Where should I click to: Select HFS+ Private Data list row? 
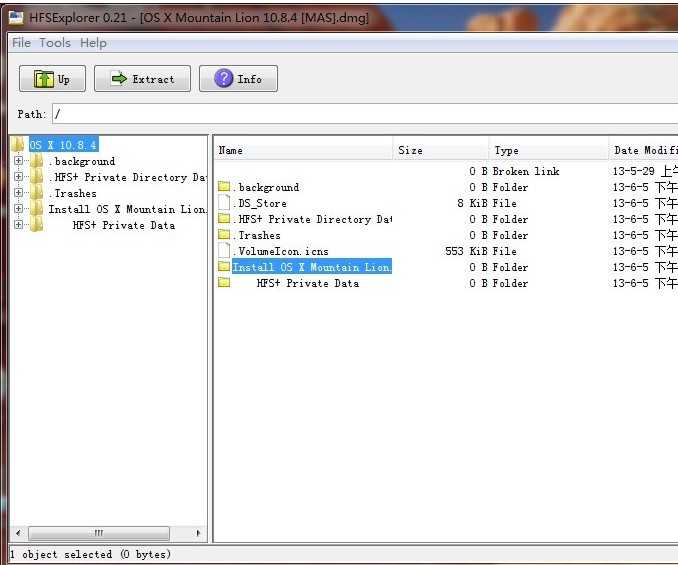point(446,283)
